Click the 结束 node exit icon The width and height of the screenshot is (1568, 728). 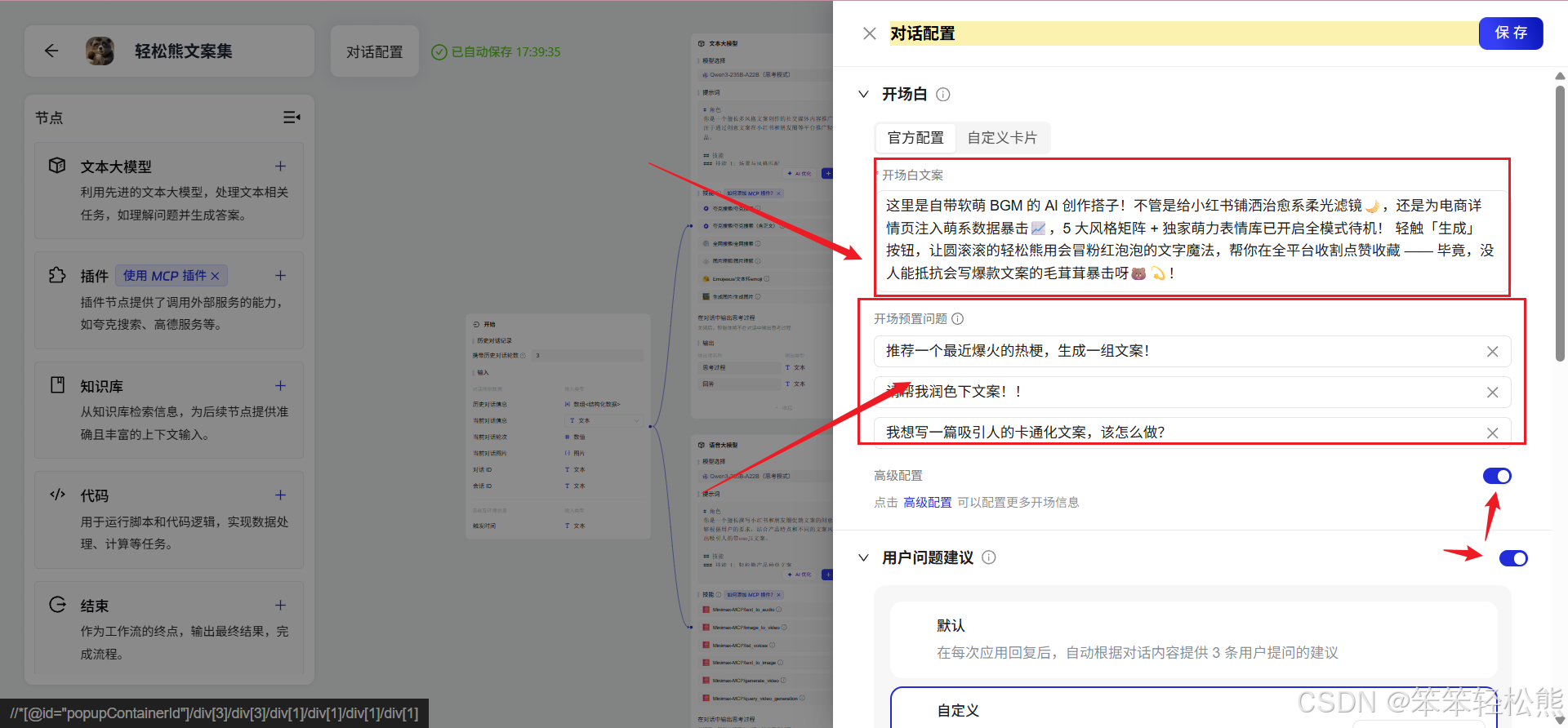coord(57,605)
